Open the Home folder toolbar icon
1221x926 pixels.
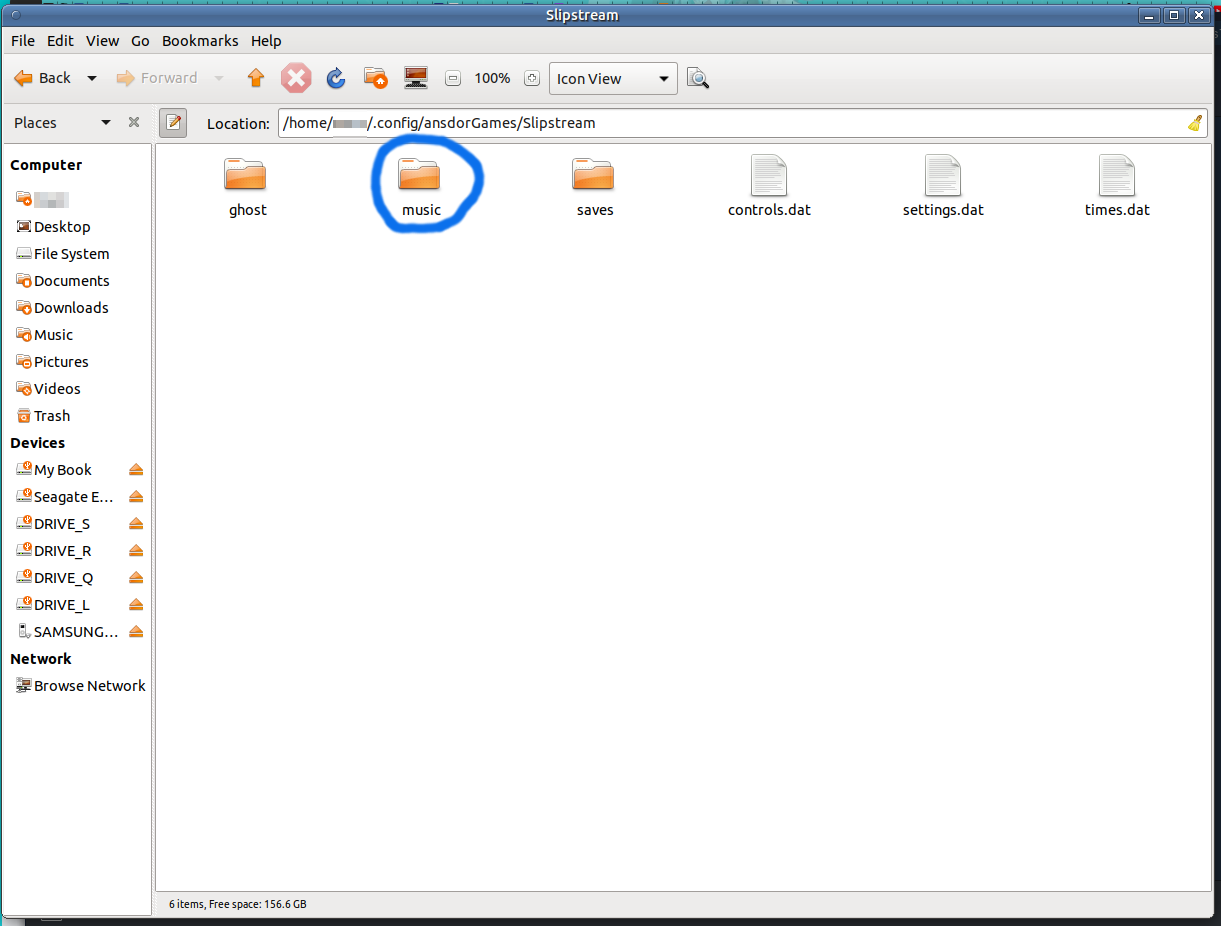(x=375, y=77)
